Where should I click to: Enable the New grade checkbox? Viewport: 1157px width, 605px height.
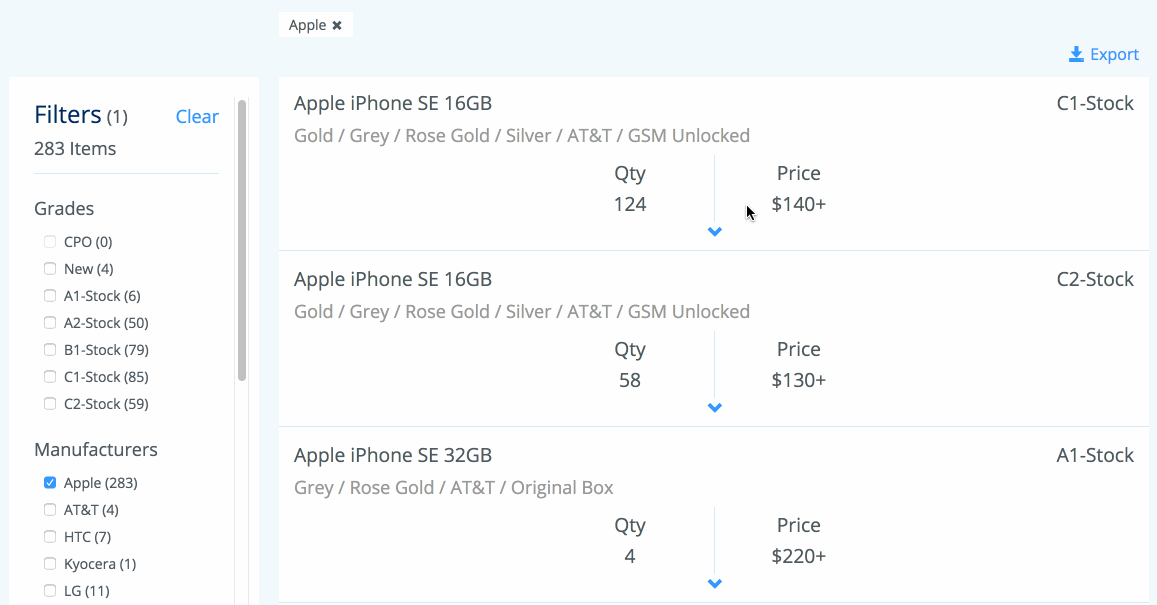tap(50, 269)
